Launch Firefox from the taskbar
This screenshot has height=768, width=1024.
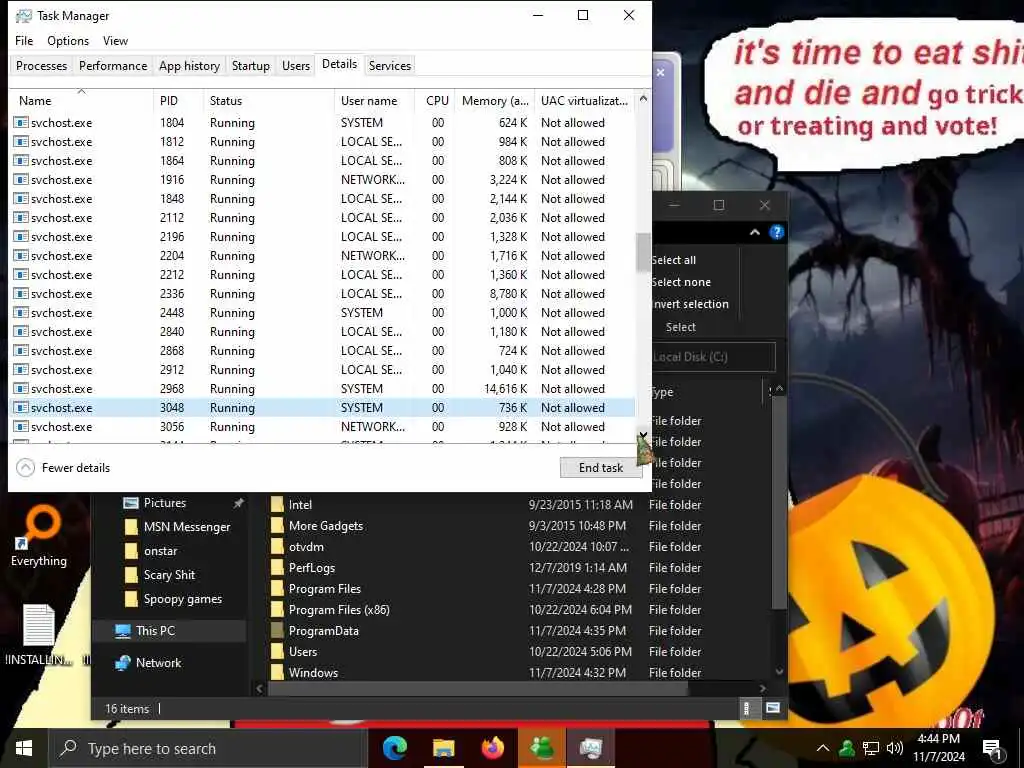[x=492, y=748]
